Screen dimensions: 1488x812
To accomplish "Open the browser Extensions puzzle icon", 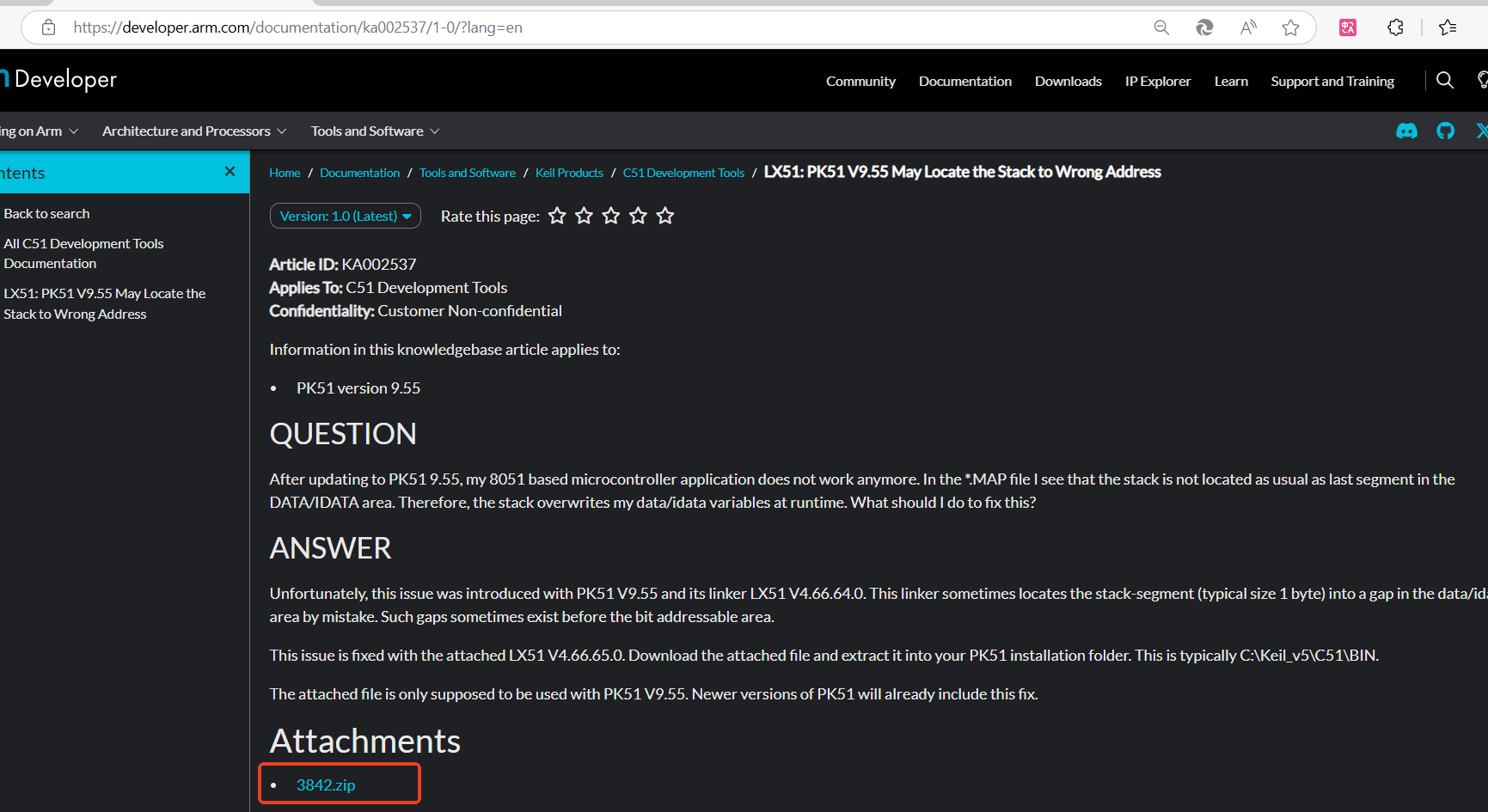I will click(x=1395, y=27).
